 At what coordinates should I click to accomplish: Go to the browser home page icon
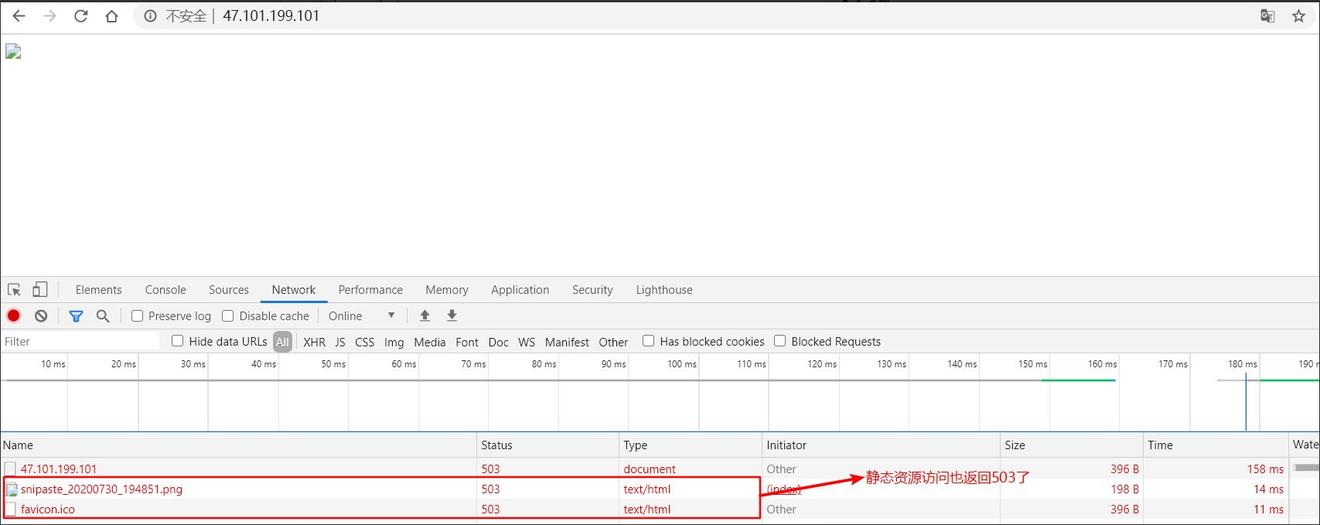[x=112, y=16]
